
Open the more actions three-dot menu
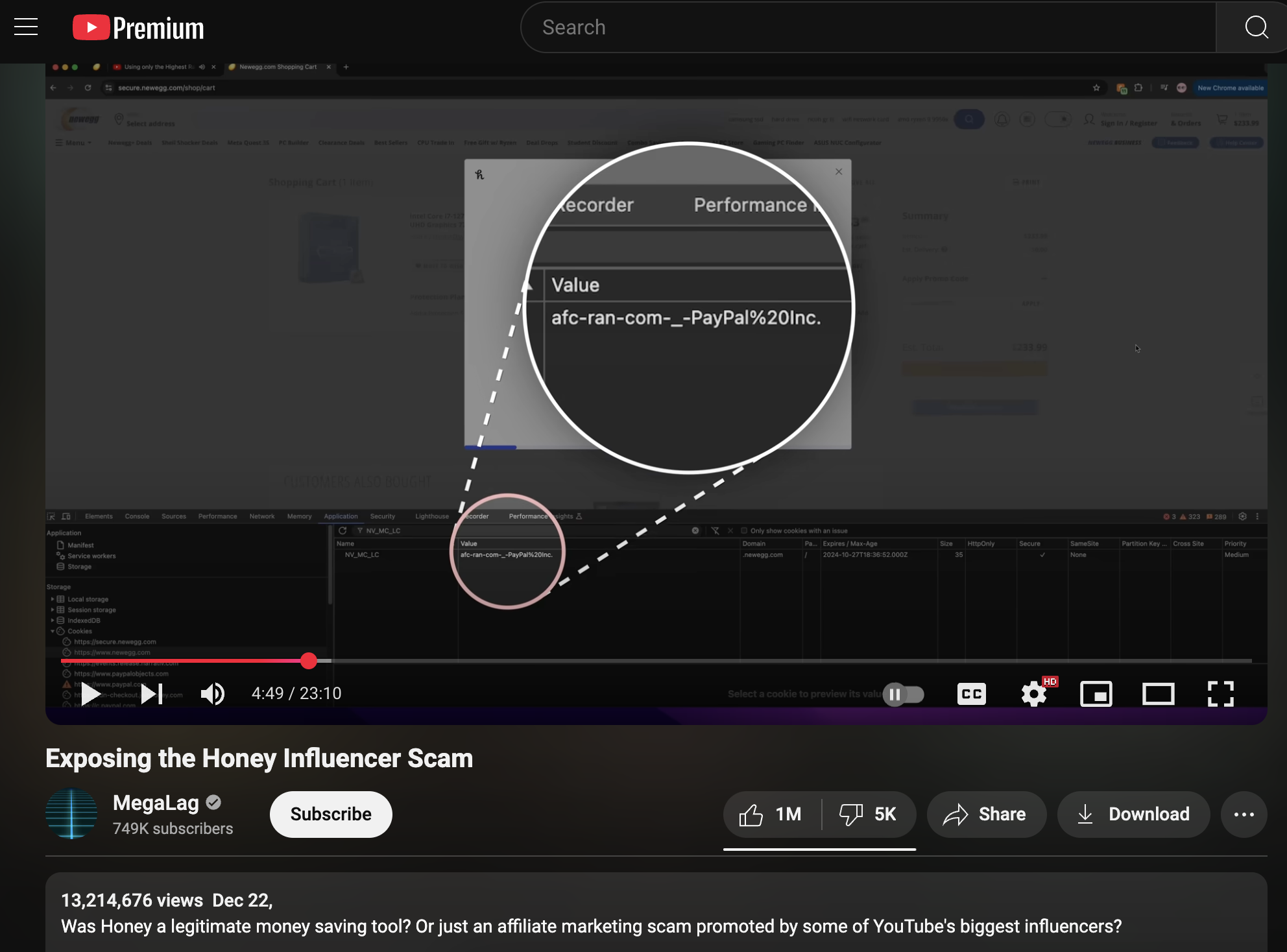tap(1244, 815)
